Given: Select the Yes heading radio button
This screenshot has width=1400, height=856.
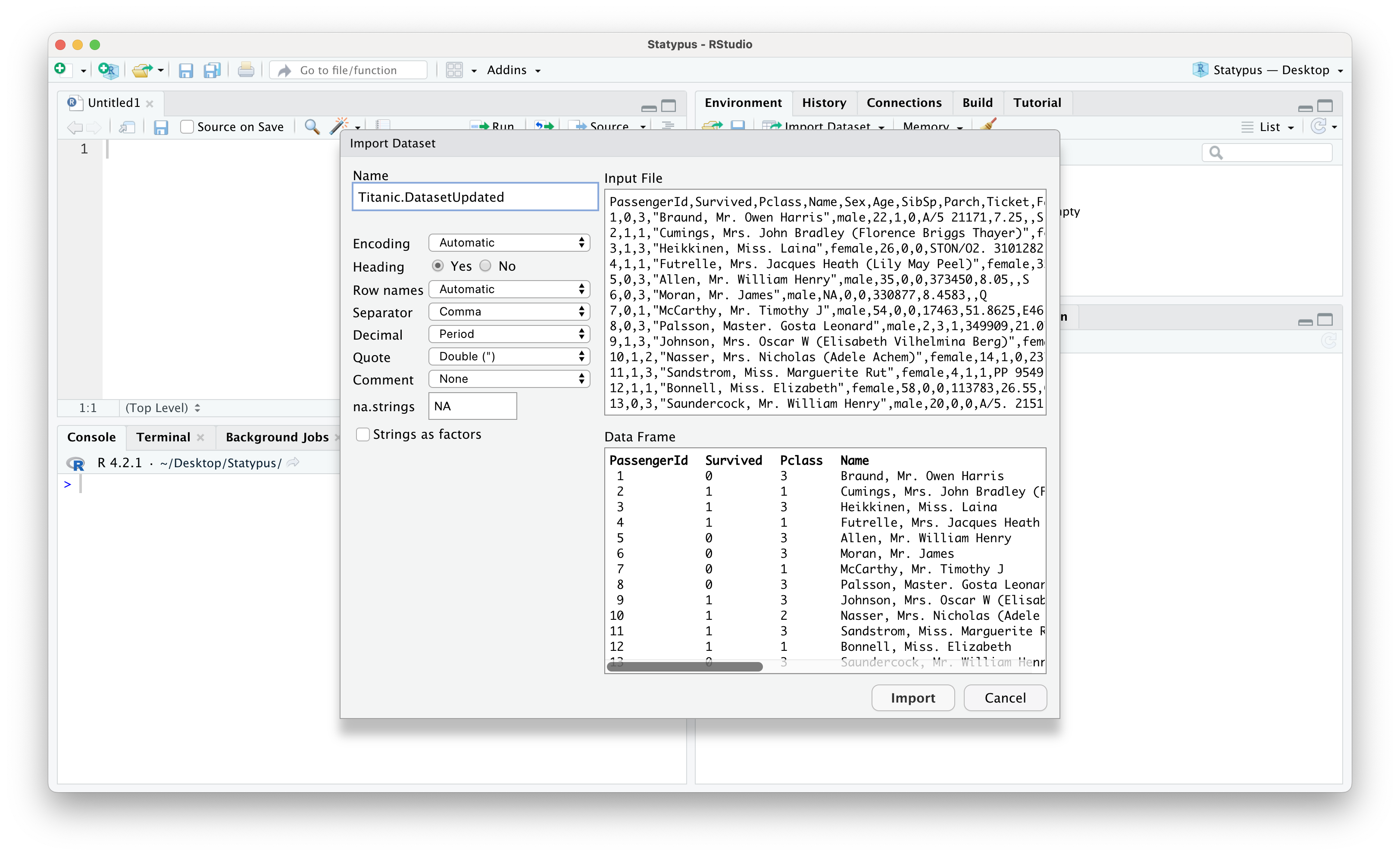Looking at the screenshot, I should 437,265.
